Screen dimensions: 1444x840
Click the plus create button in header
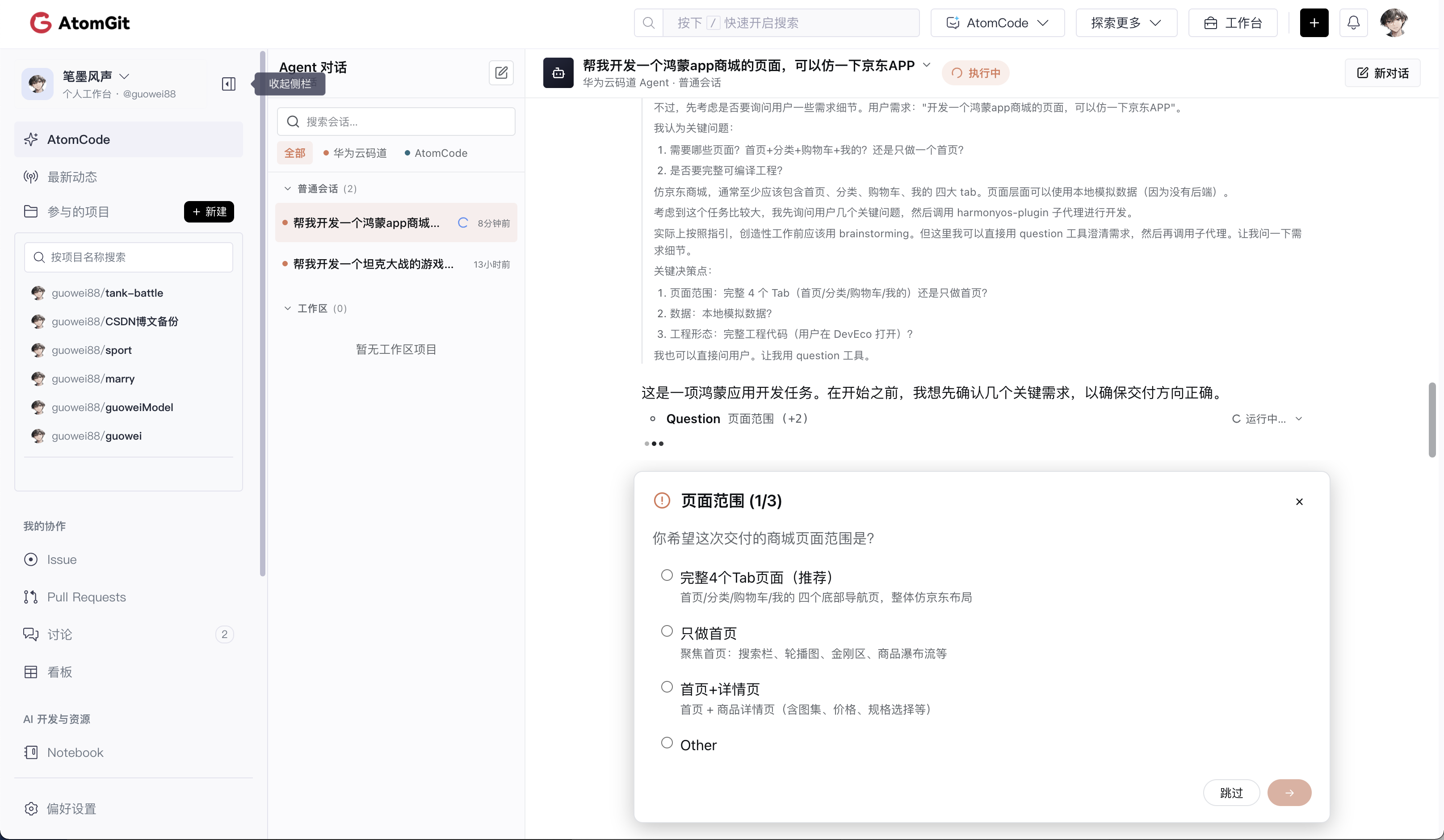coord(1314,23)
